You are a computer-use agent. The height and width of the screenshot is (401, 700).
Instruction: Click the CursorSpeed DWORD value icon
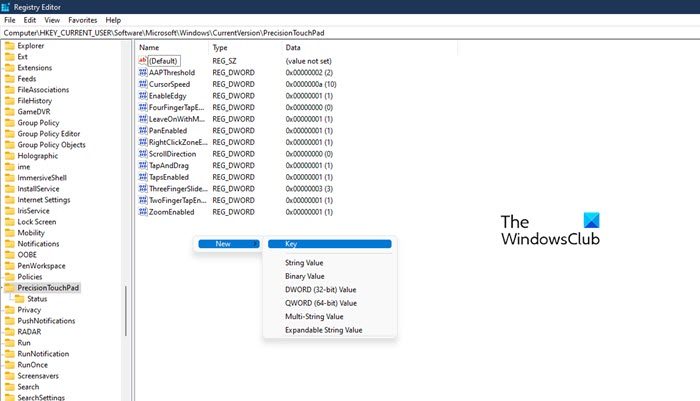pos(143,84)
